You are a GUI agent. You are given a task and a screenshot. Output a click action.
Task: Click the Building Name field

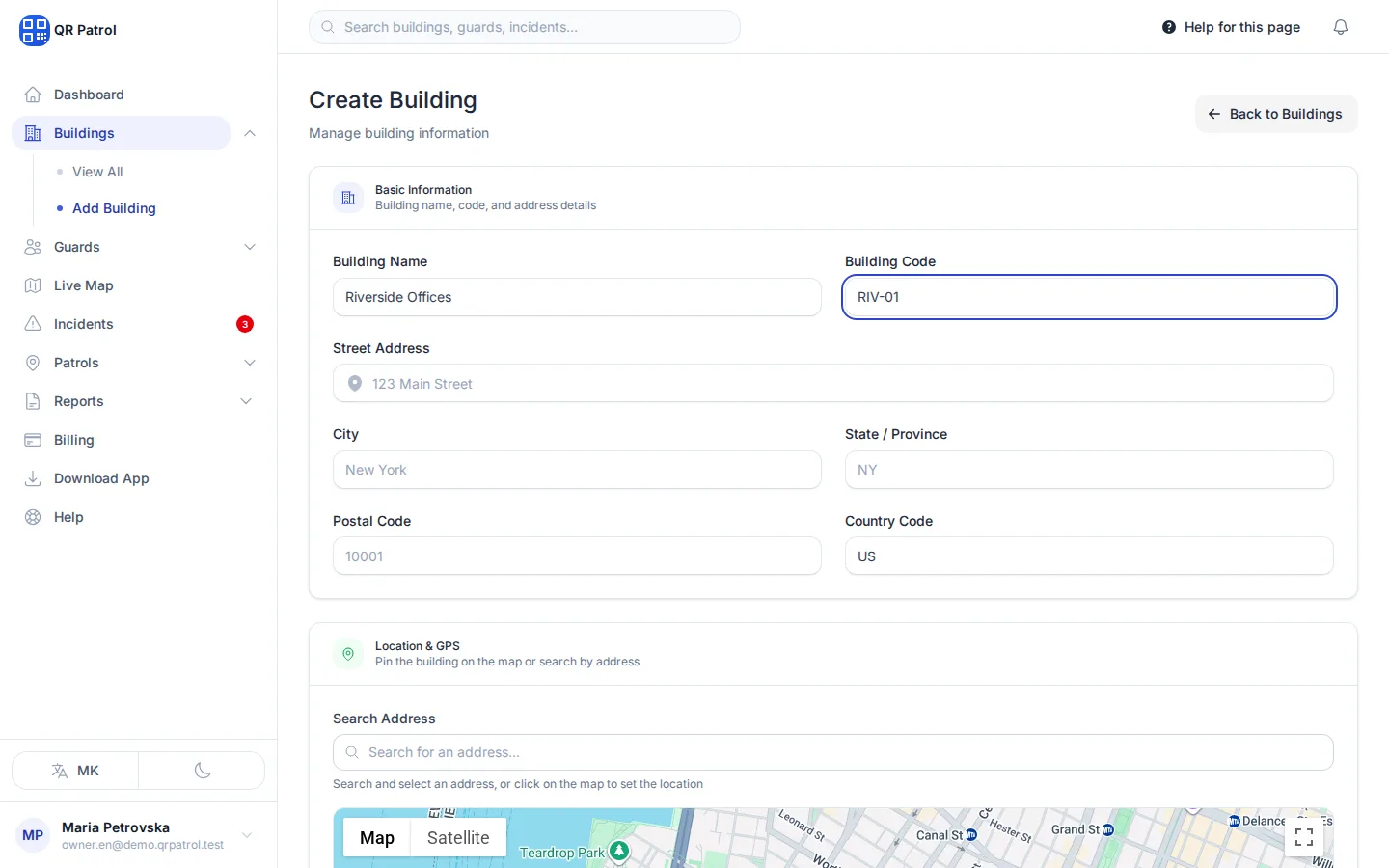(577, 297)
